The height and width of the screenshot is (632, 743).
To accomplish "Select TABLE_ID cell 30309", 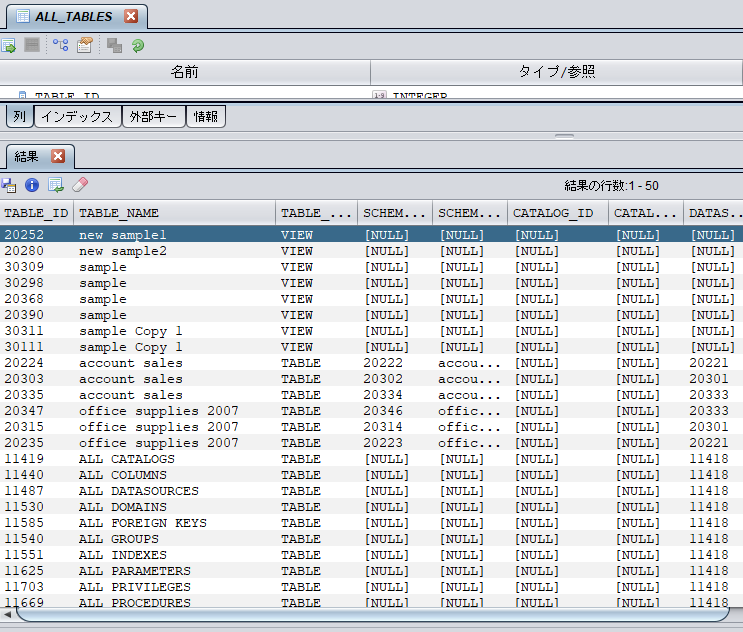I will coord(36,267).
